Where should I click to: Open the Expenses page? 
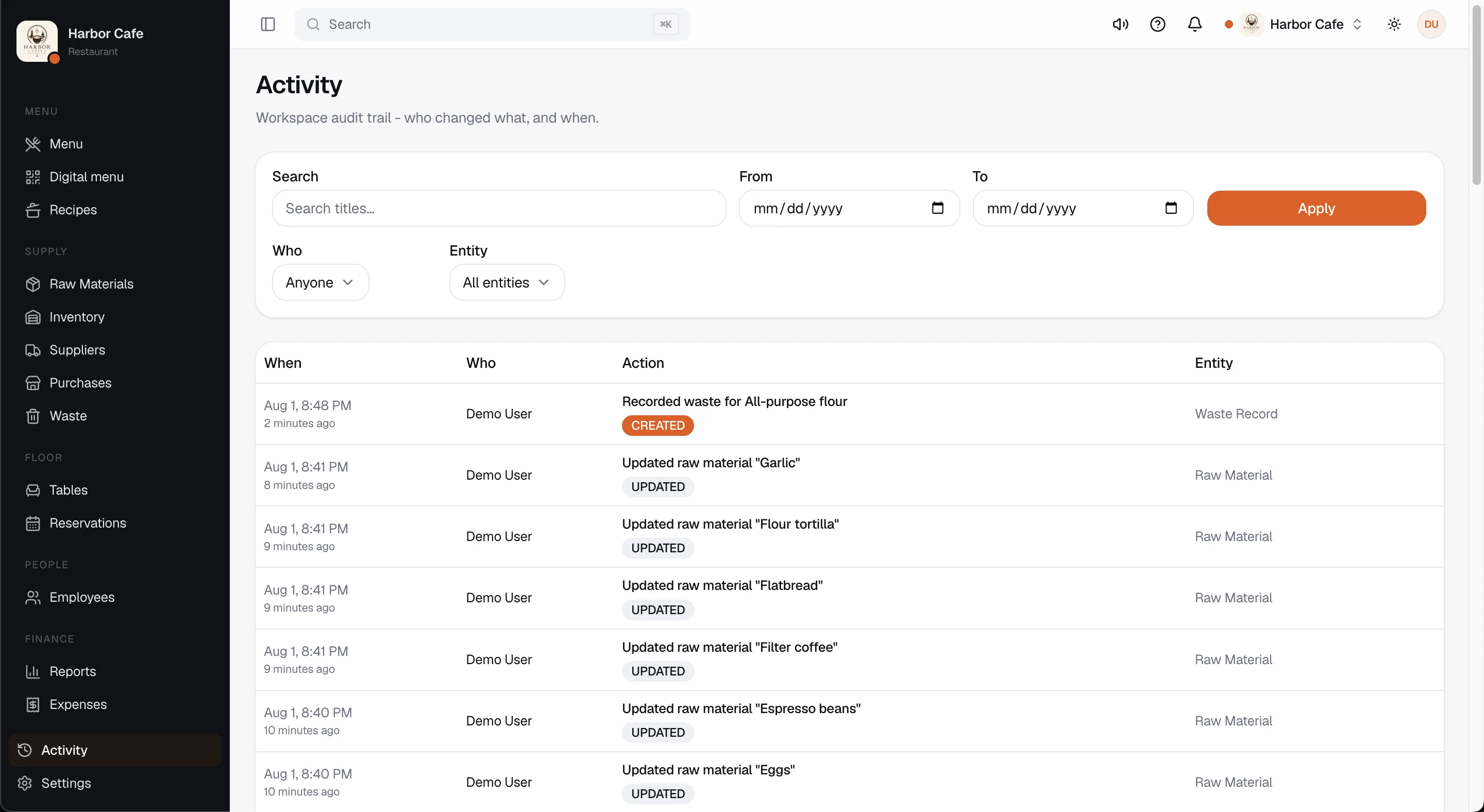(115, 704)
